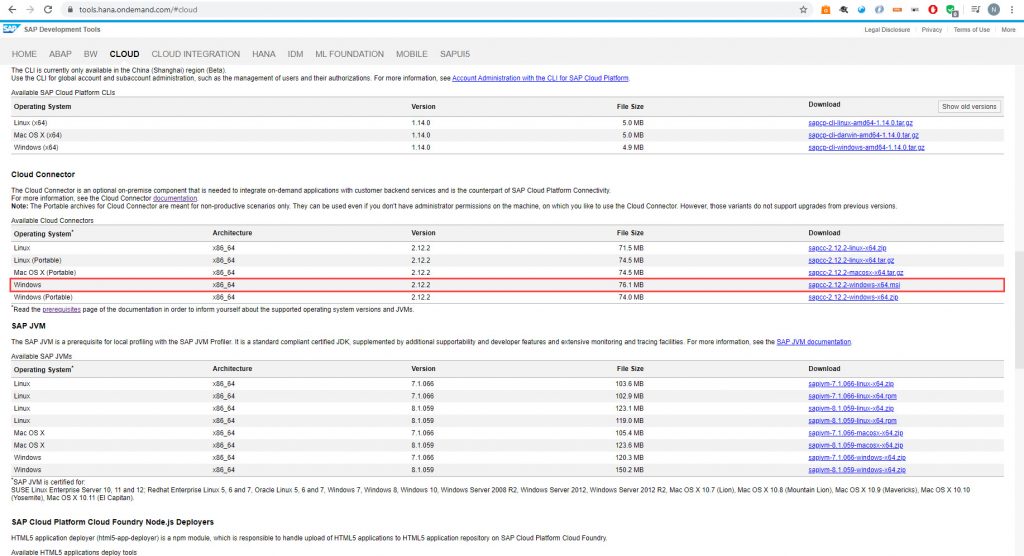The width and height of the screenshot is (1024, 556).
Task: Download sapcp-cli-linux-amd64-1.14.0.tar.gz
Action: click(x=860, y=123)
